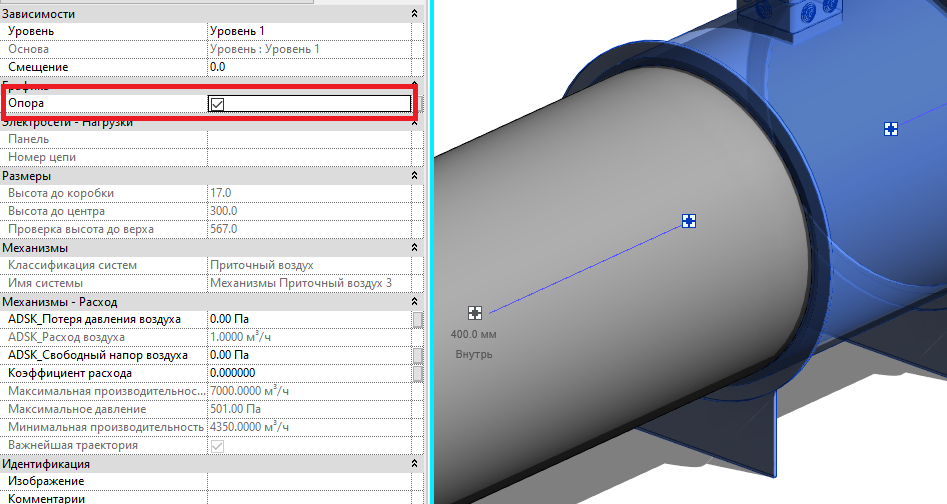Edit the ADSK_Потеря давления воздуха value
This screenshot has width=947, height=504.
309,319
